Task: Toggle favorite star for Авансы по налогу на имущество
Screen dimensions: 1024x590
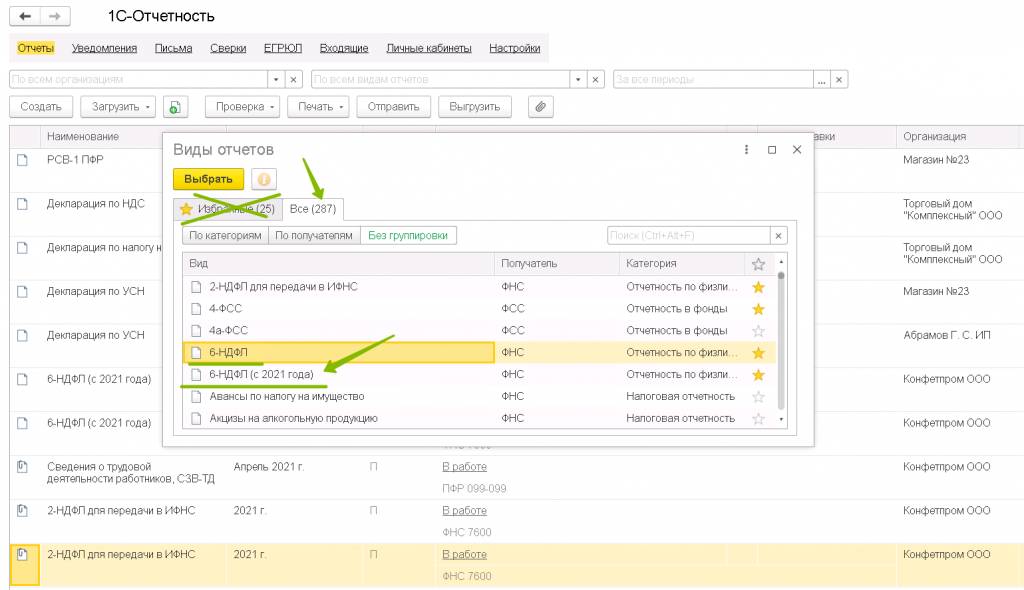Action: pos(758,397)
